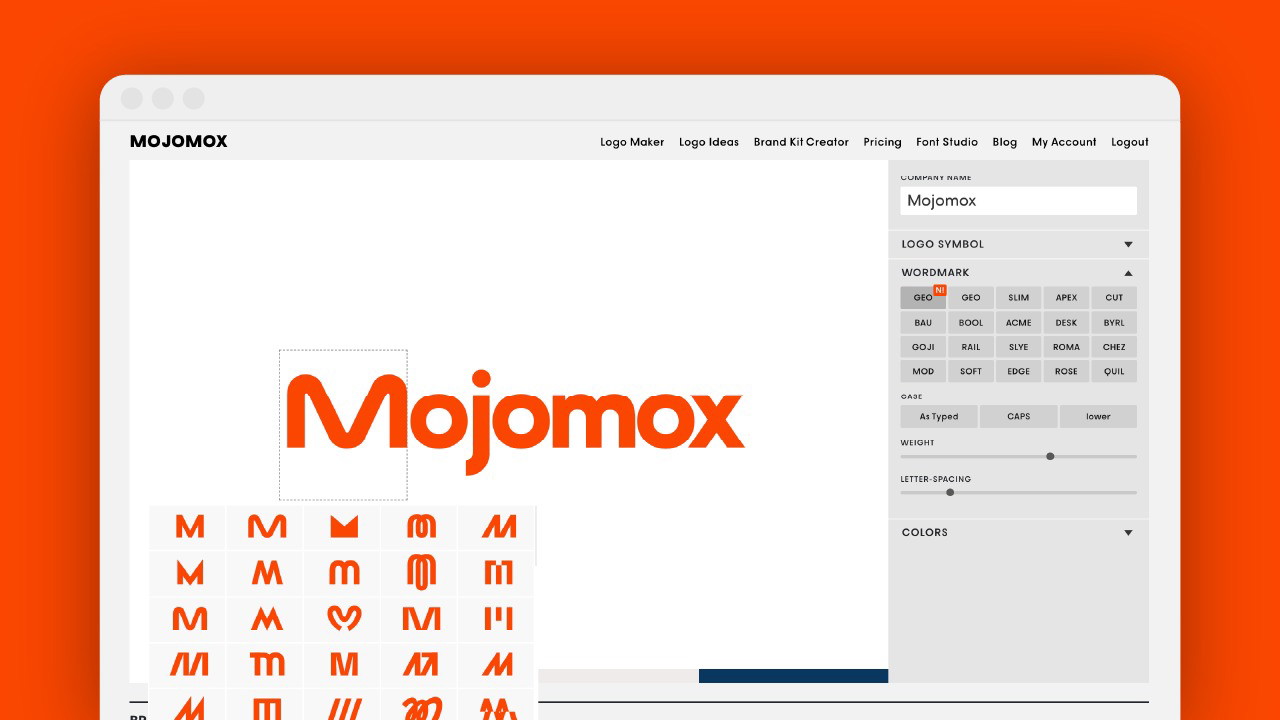The image size is (1280, 720).
Task: Set case to As Typed
Action: 939,417
